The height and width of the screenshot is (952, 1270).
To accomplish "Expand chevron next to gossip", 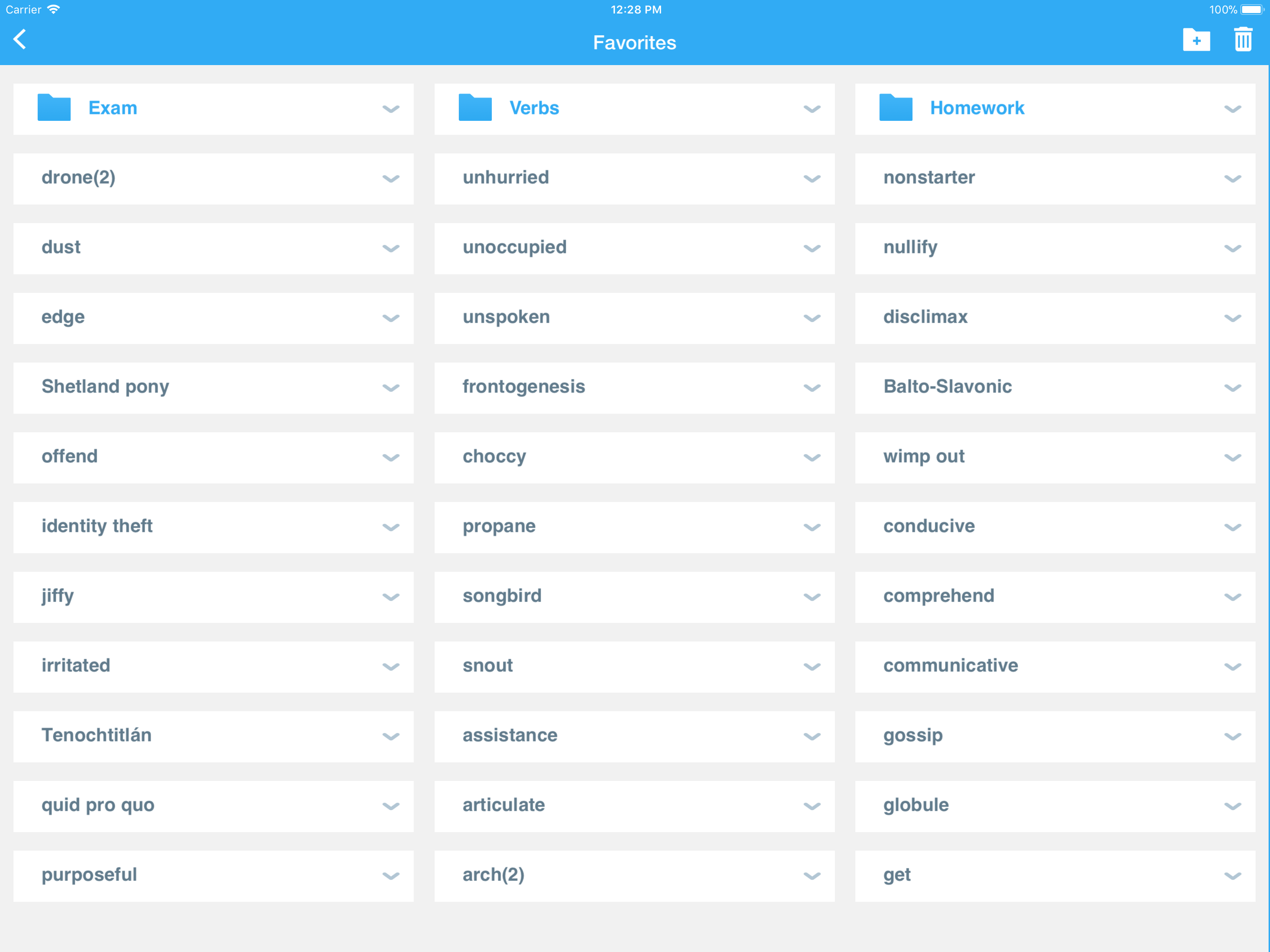I will pyautogui.click(x=1232, y=737).
